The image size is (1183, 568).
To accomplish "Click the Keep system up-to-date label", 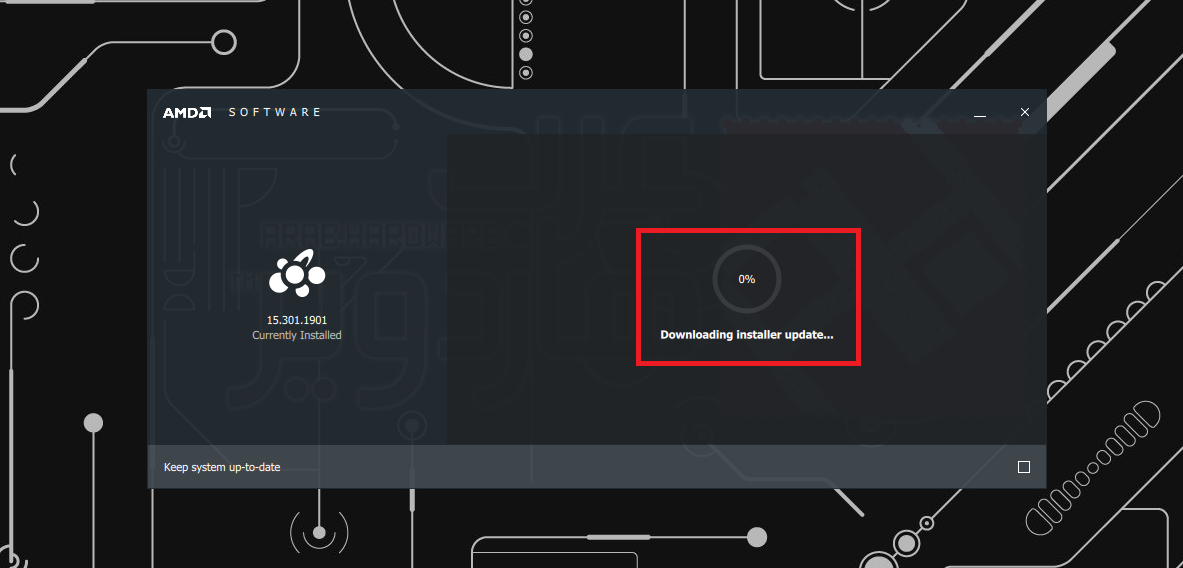I will point(222,468).
